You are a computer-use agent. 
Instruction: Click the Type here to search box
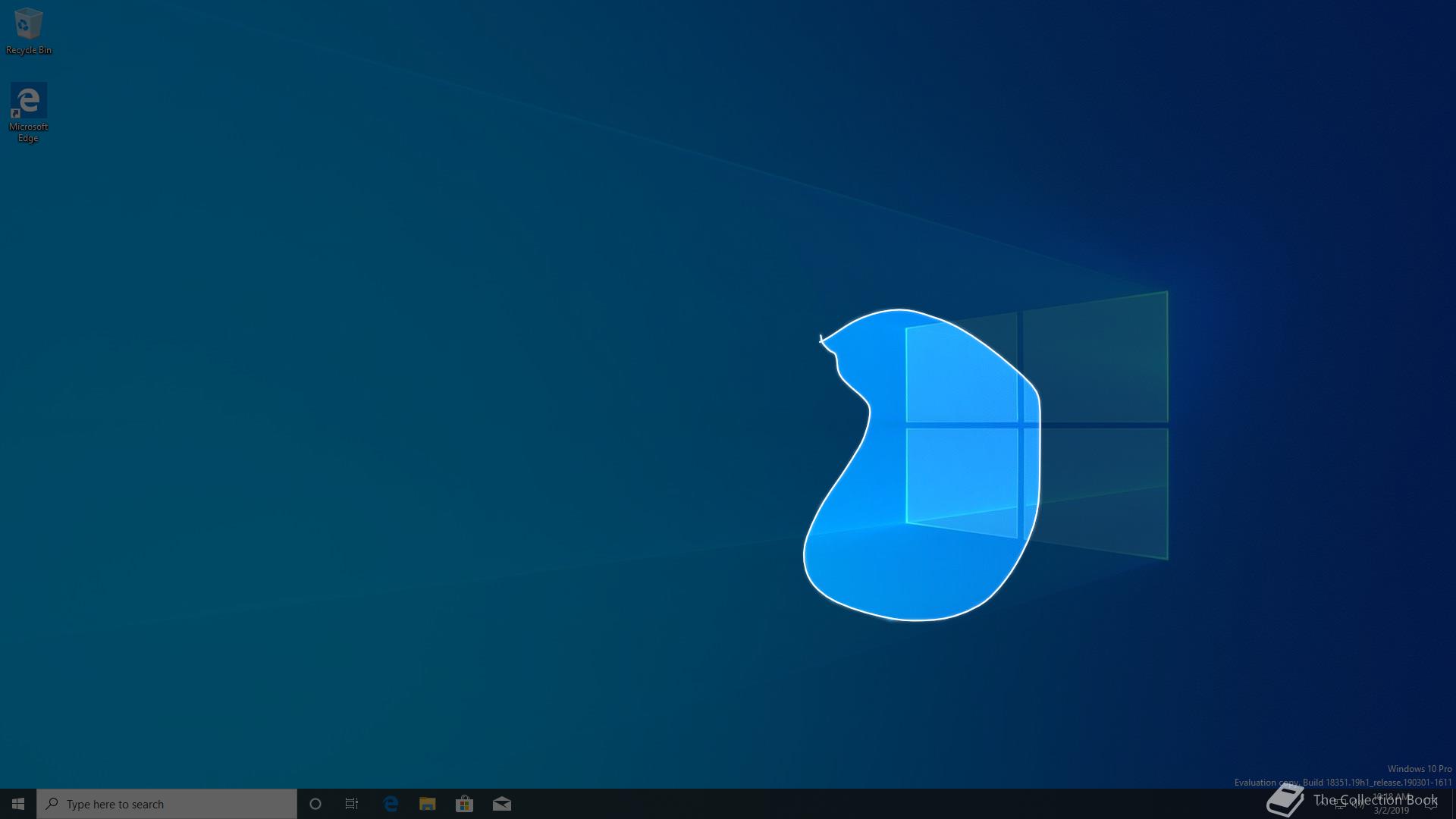[167, 804]
